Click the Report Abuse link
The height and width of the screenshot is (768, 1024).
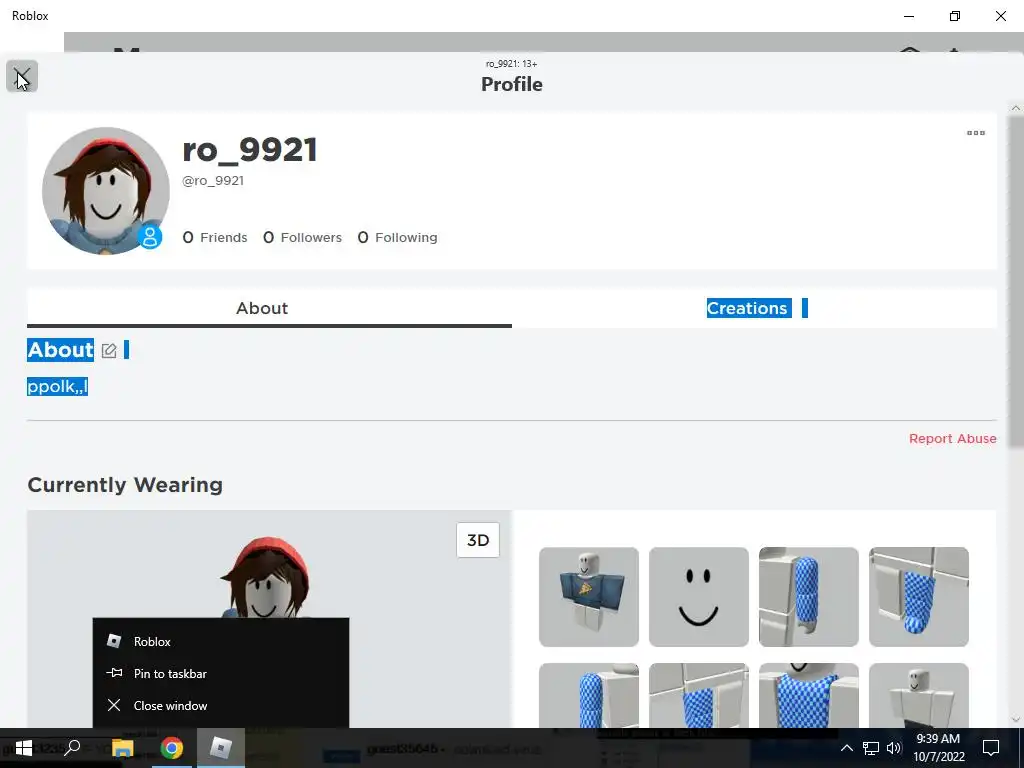[952, 439]
